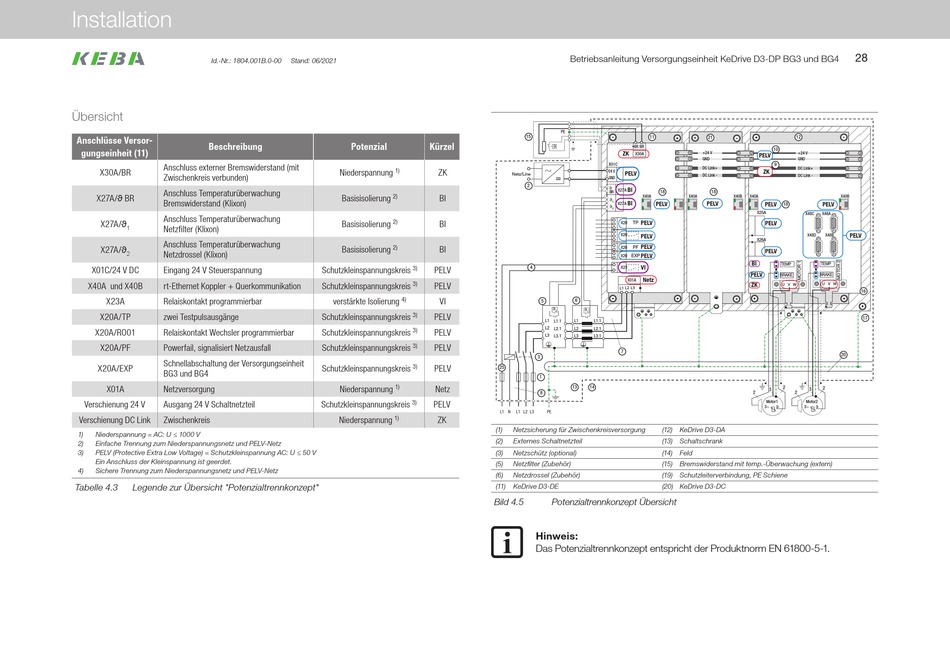Select the X01A Netzversorgung table row

tap(265, 387)
